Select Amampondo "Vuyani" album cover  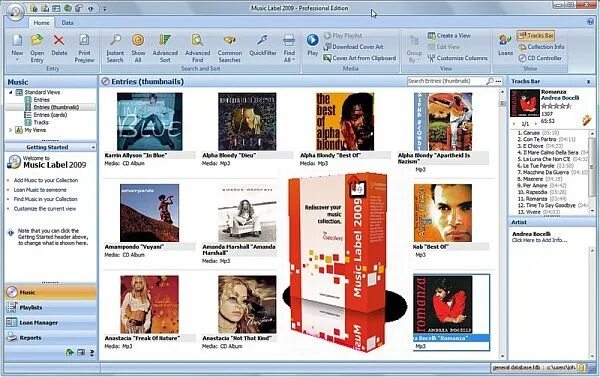click(149, 213)
